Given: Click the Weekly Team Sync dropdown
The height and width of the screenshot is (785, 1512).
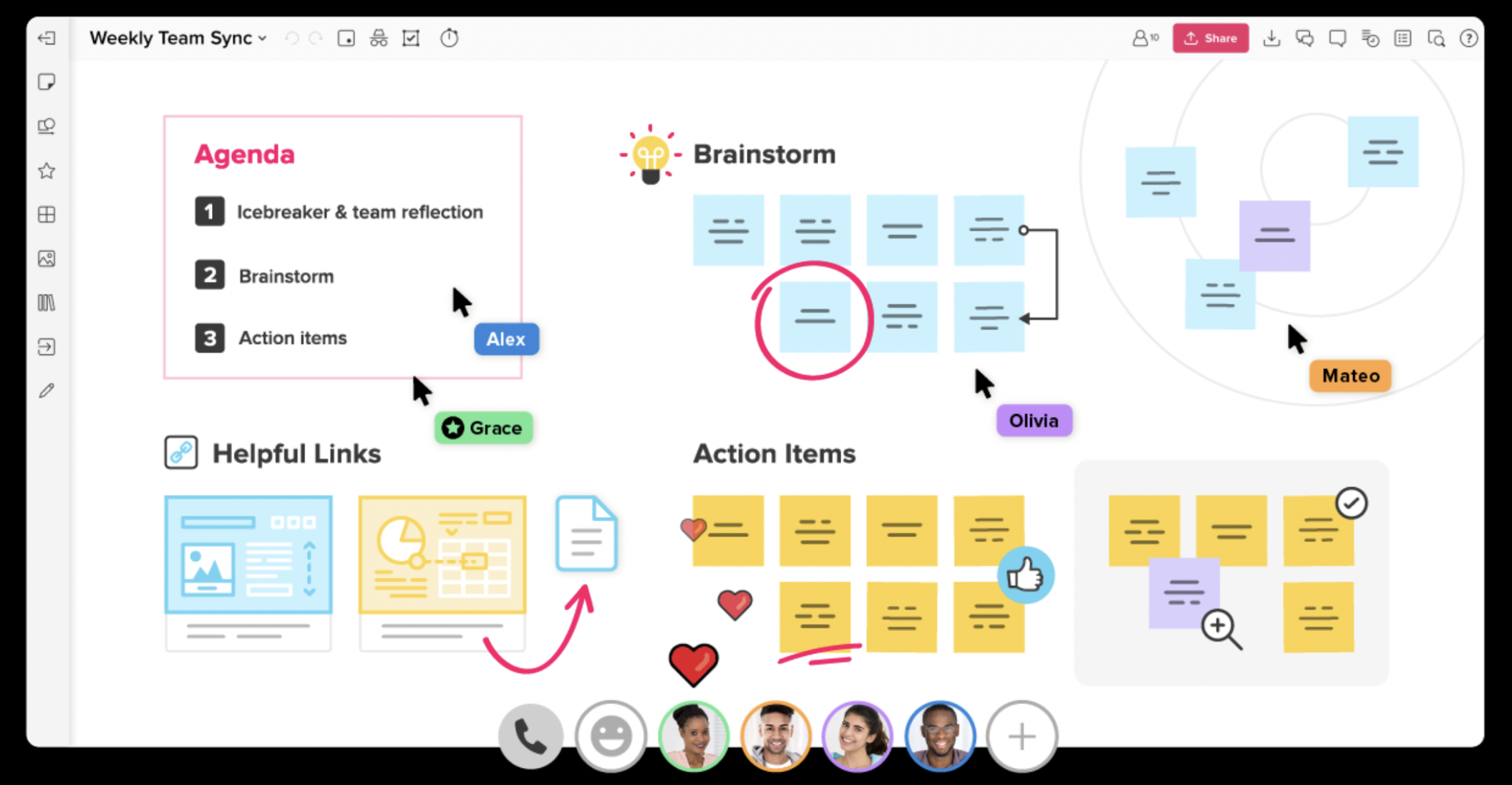Looking at the screenshot, I should click(176, 38).
